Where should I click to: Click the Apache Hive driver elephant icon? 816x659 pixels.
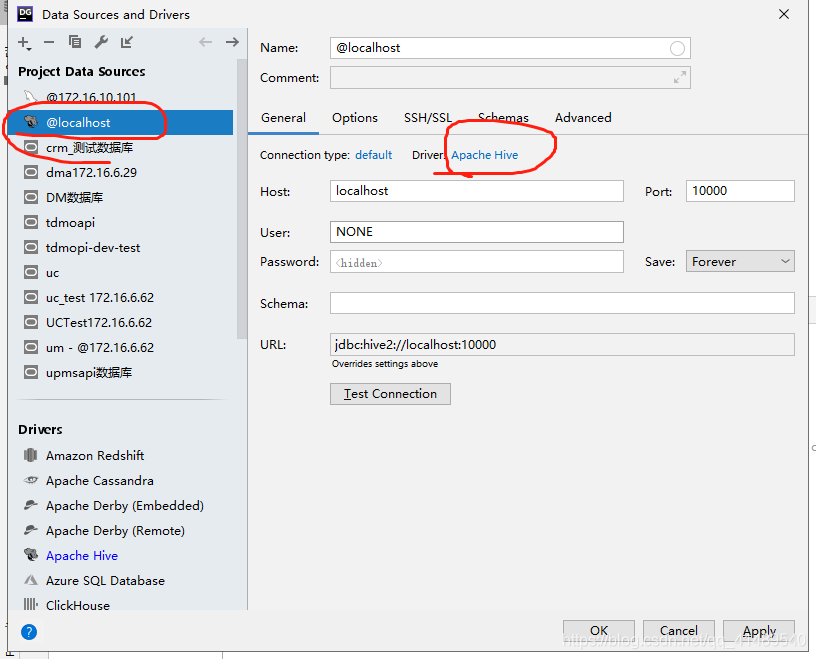[x=31, y=555]
